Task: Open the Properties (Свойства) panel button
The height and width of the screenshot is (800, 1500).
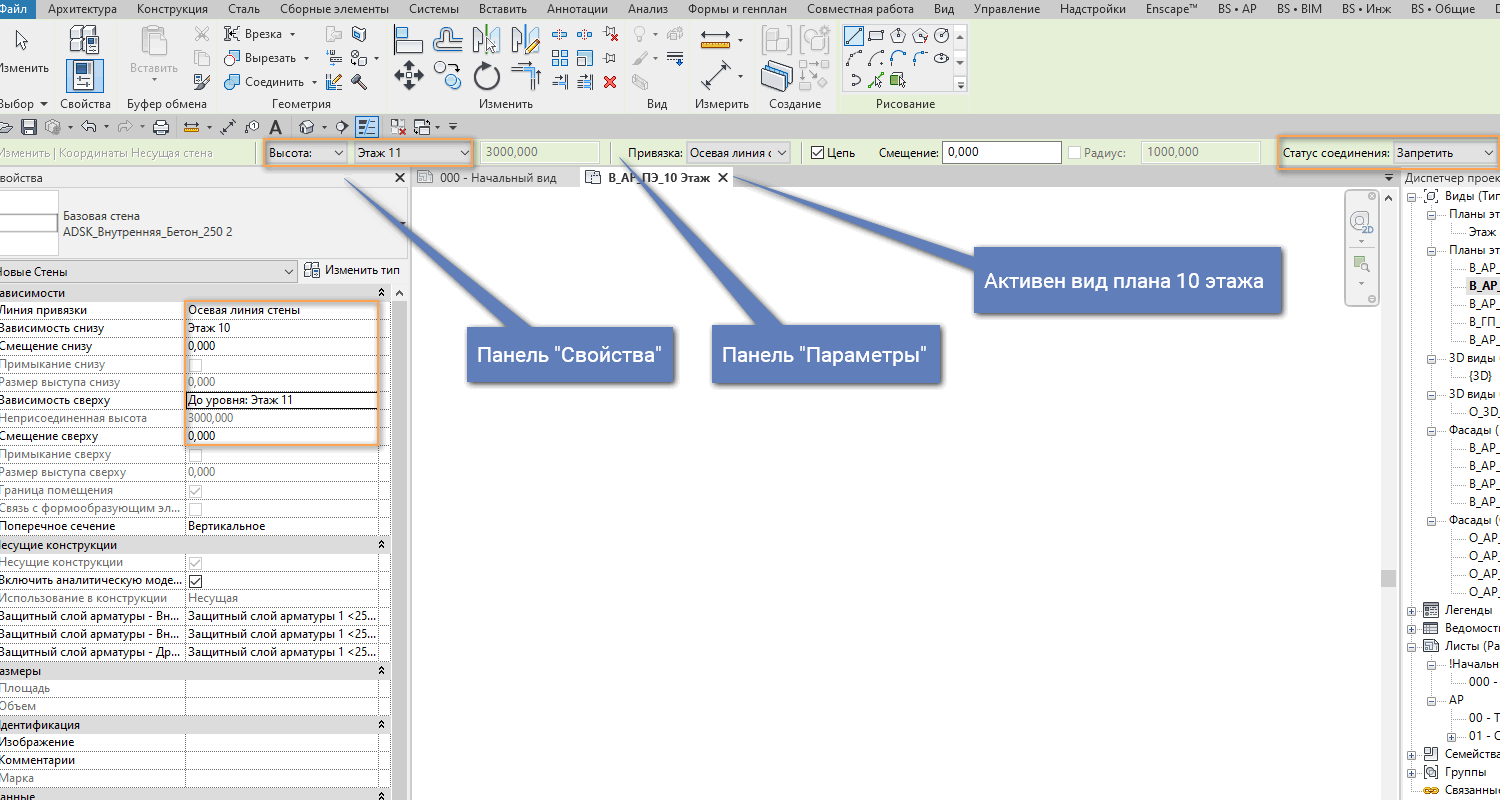Action: pyautogui.click(x=85, y=78)
